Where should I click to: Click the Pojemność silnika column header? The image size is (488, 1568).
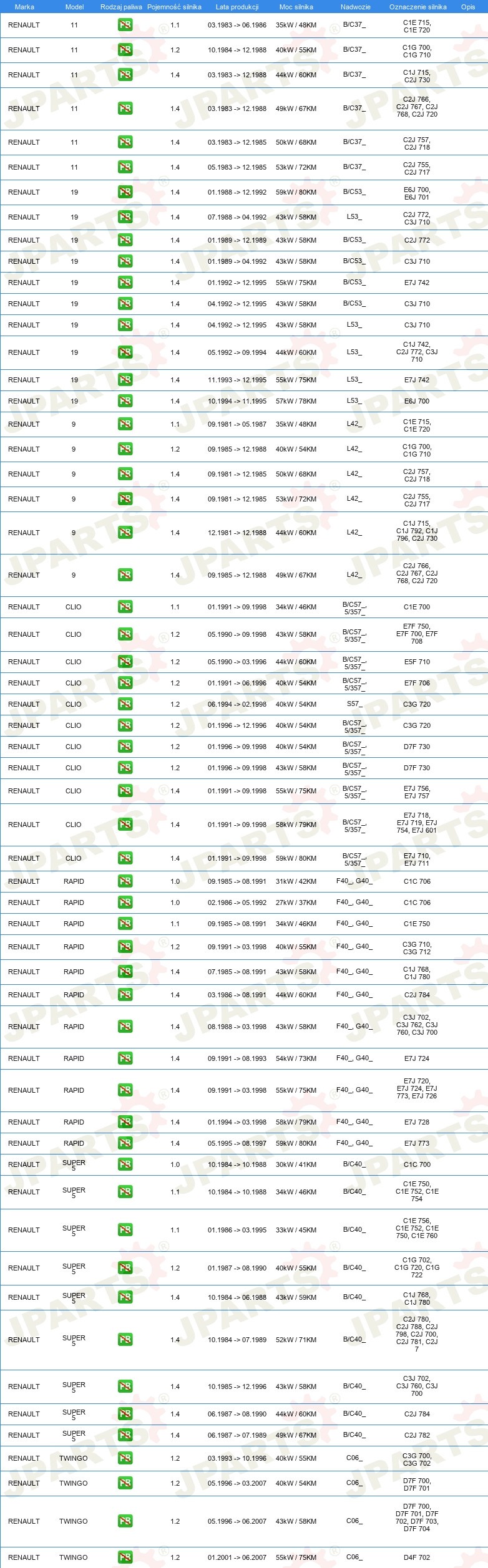click(x=174, y=7)
